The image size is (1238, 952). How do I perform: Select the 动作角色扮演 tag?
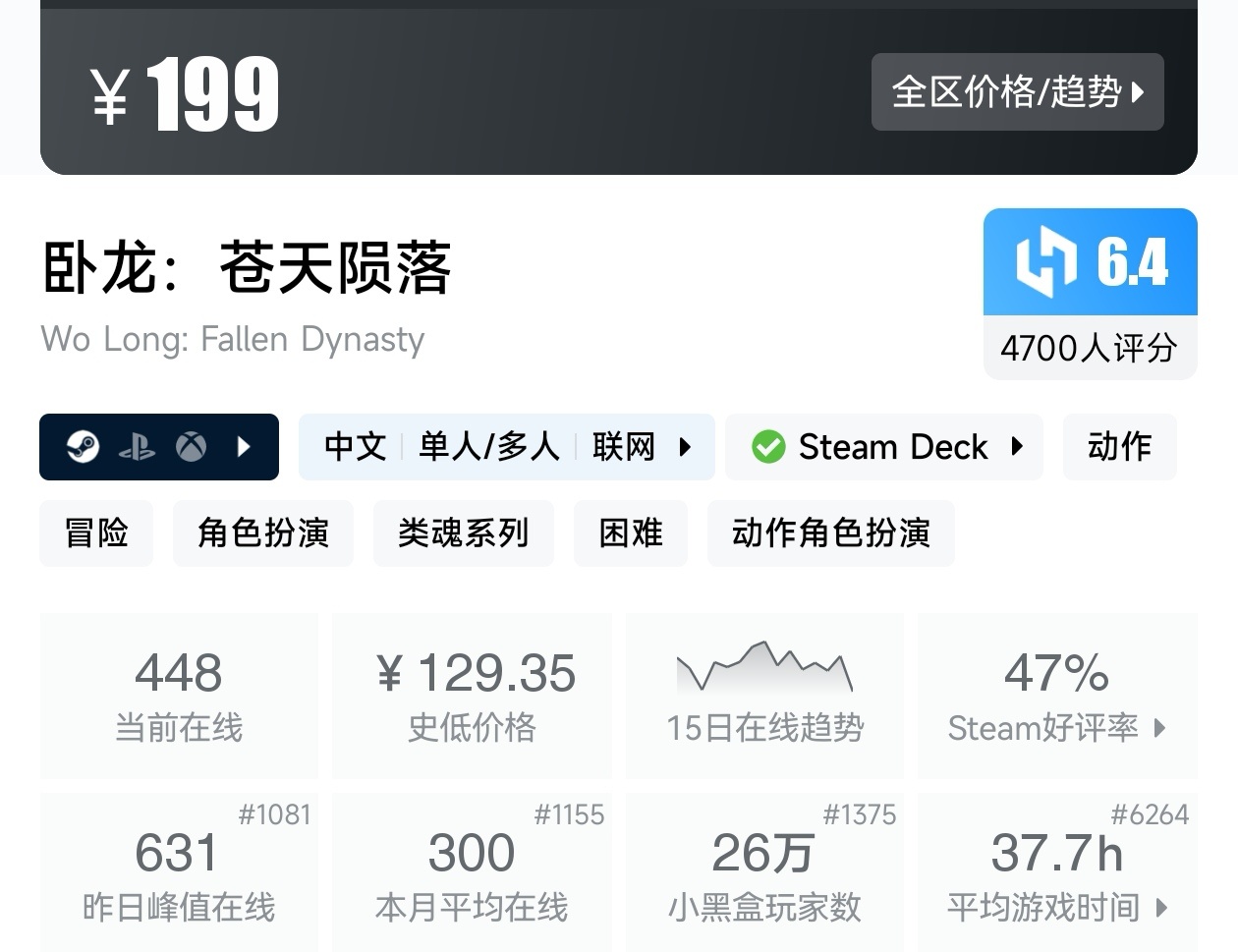point(831,533)
